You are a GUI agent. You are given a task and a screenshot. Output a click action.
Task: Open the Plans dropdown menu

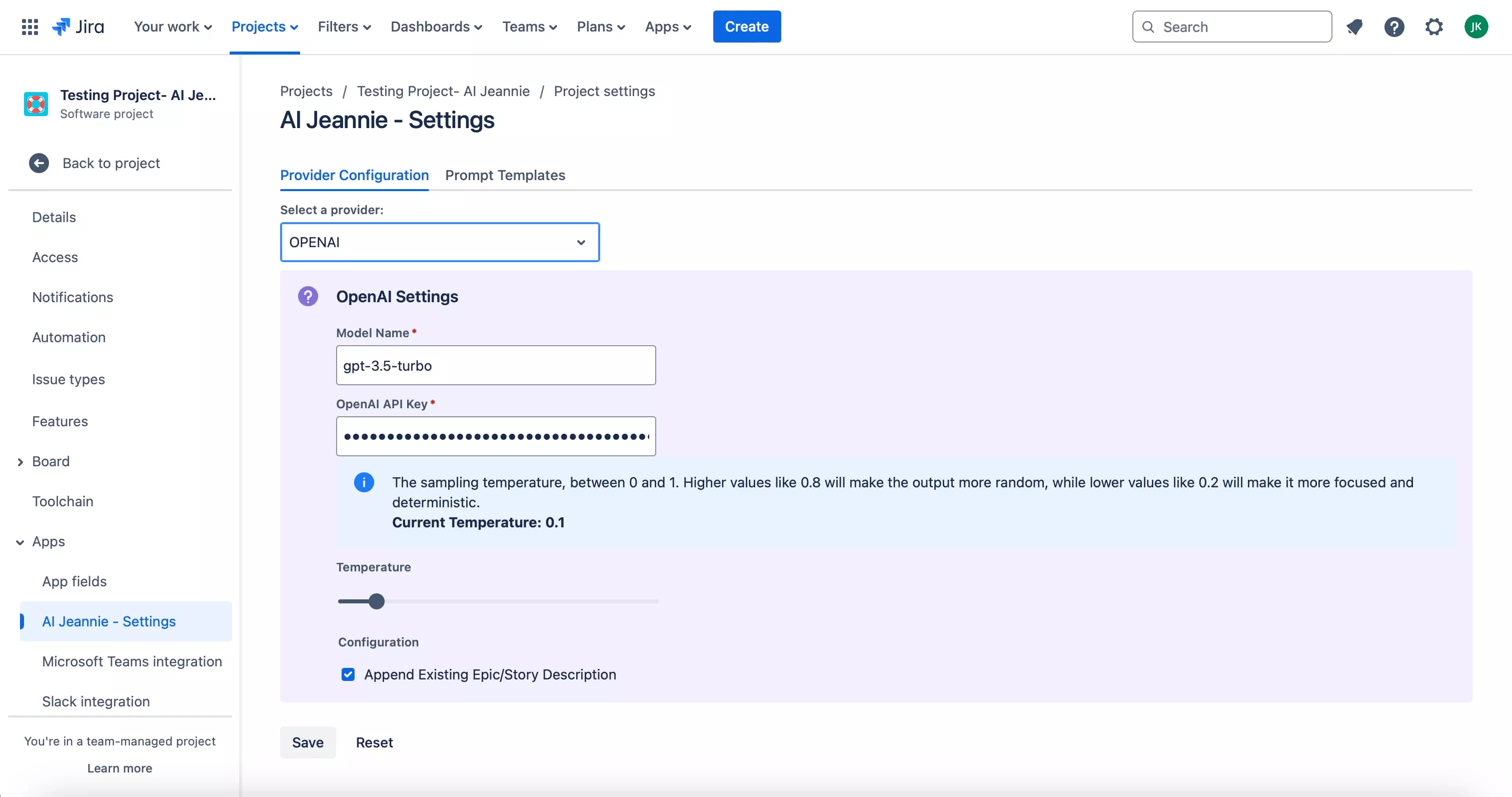coord(601,27)
